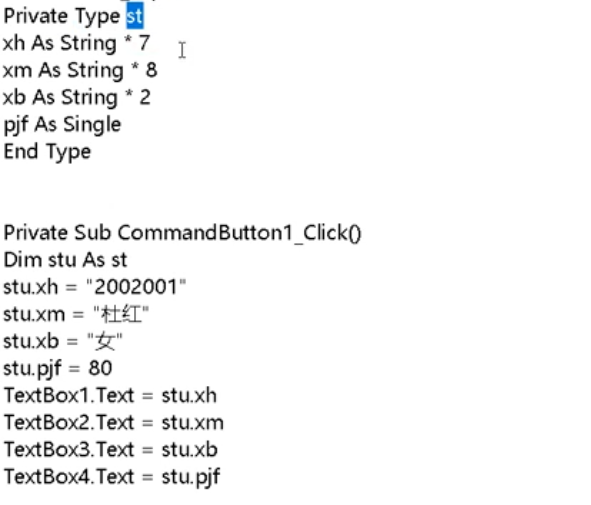Click the value 80 in stu.pjf line
The width and height of the screenshot is (591, 505).
point(100,368)
